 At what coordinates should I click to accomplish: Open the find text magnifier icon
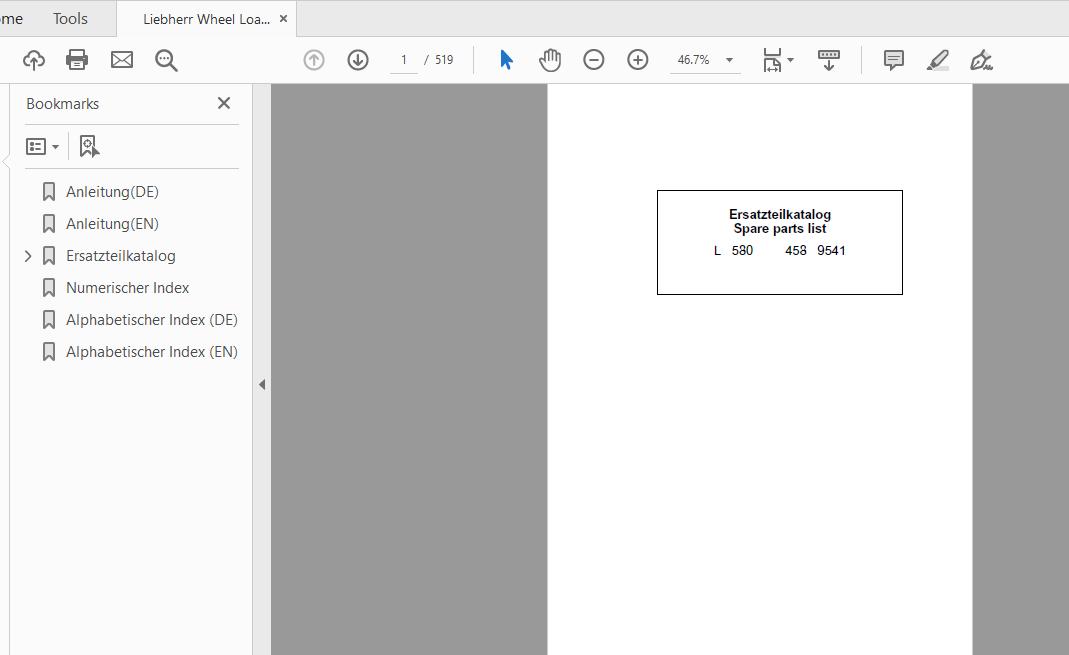tap(166, 60)
